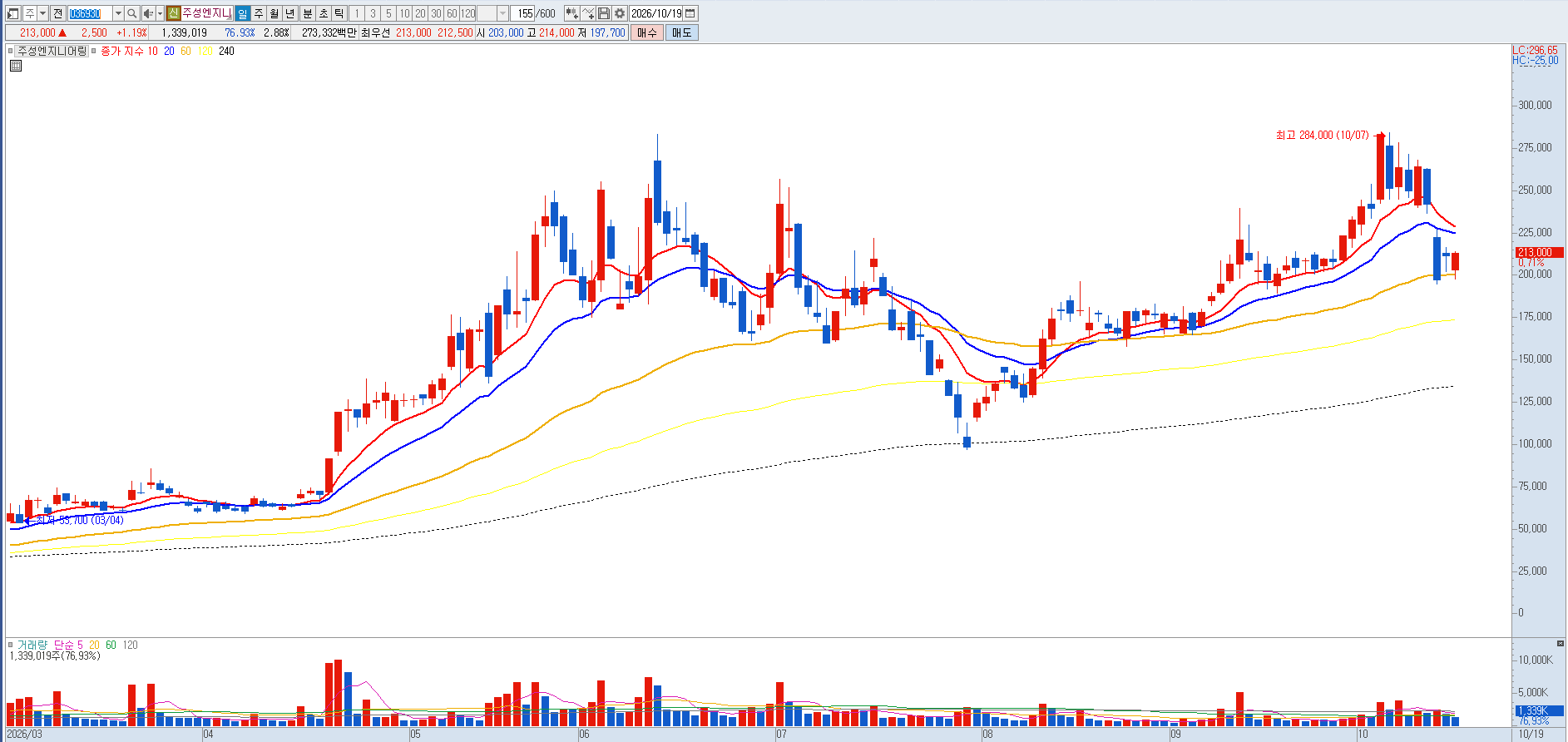Screen dimensions: 1568x742
Task: Click the save chart floppy disk icon
Action: tap(605, 13)
